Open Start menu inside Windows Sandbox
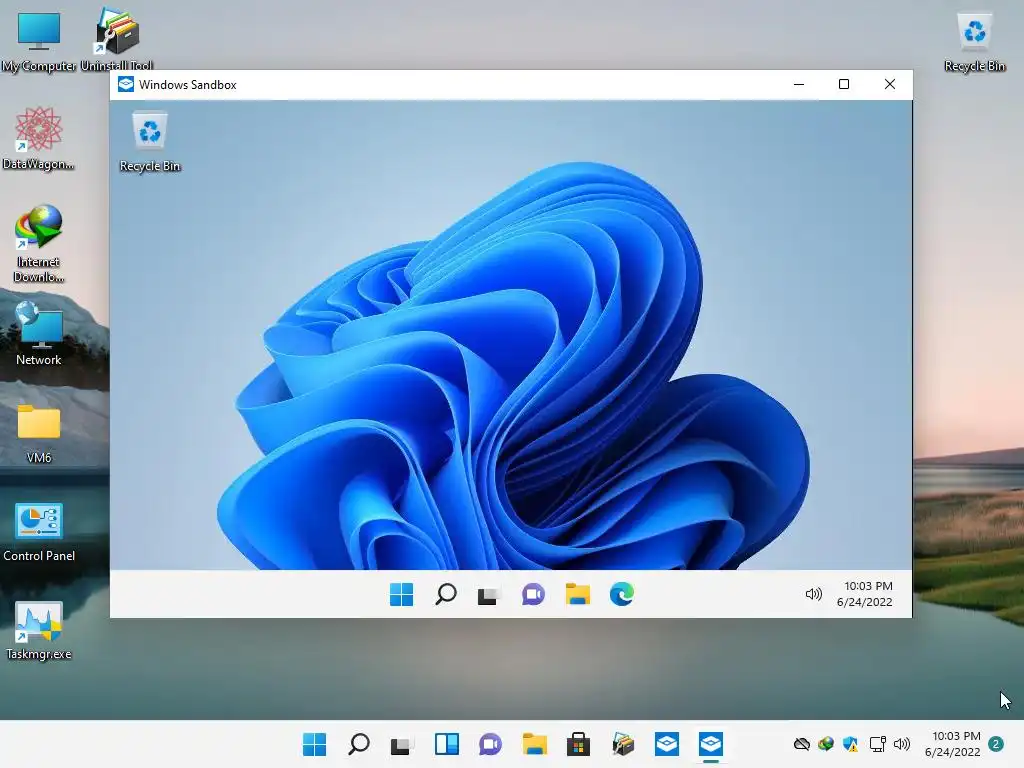Image resolution: width=1024 pixels, height=768 pixels. pos(401,594)
